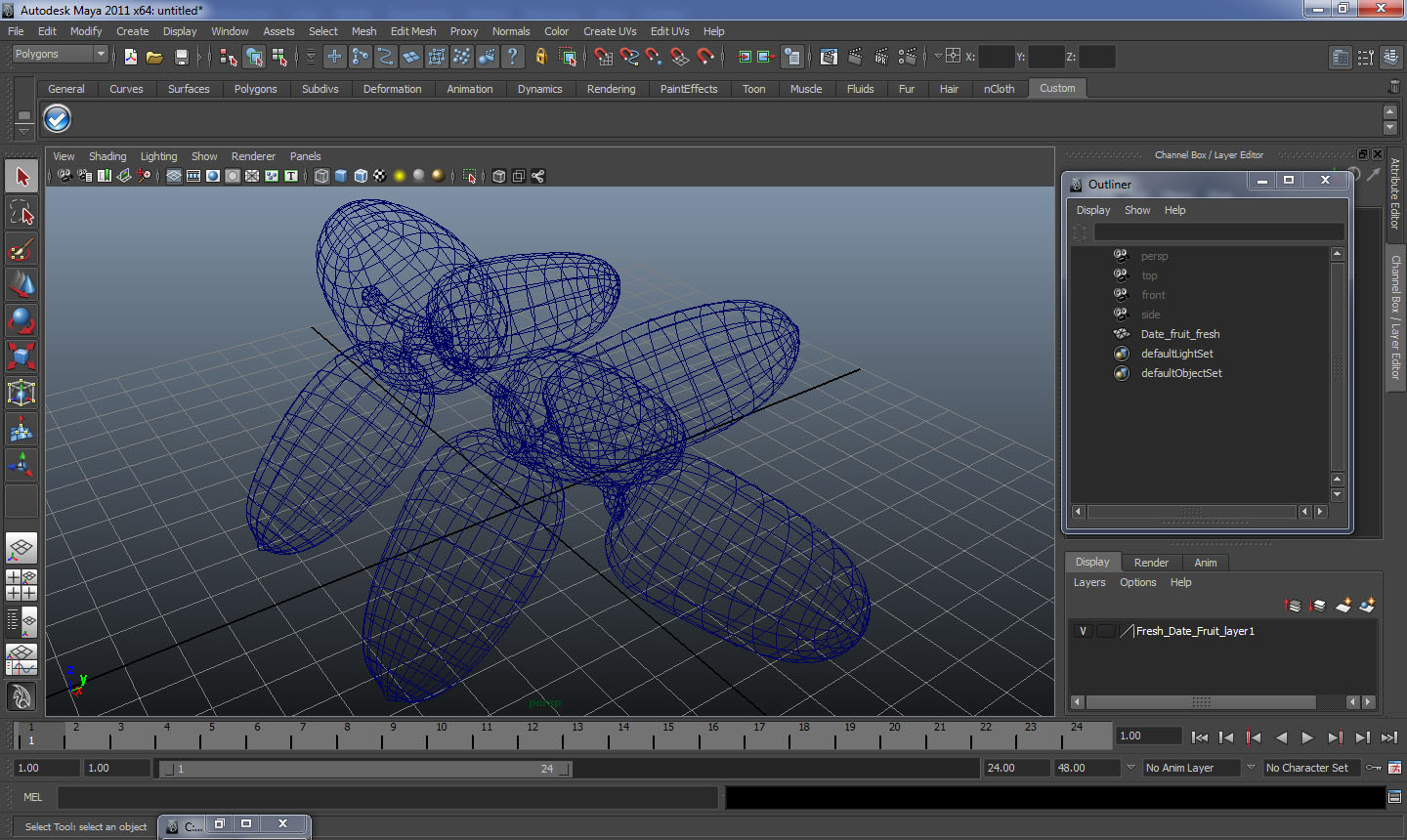Show Channel Box / Layer Editor icon

(x=1391, y=58)
